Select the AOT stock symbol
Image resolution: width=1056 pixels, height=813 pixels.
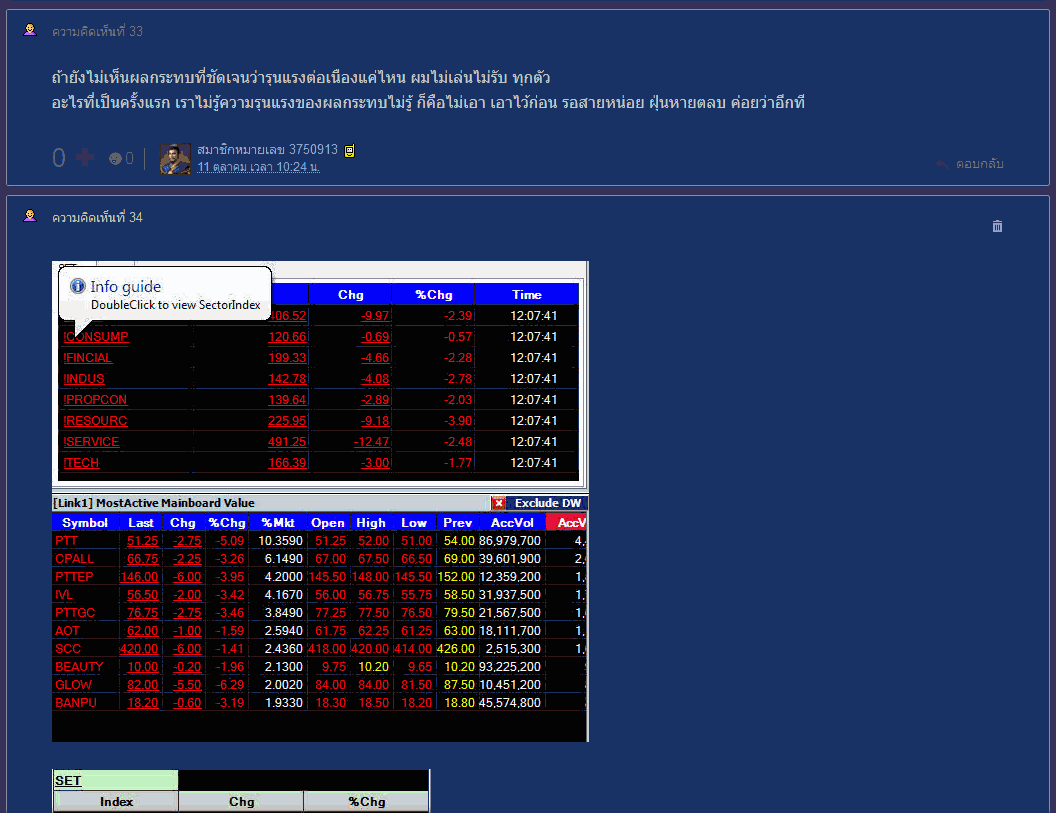pos(67,630)
